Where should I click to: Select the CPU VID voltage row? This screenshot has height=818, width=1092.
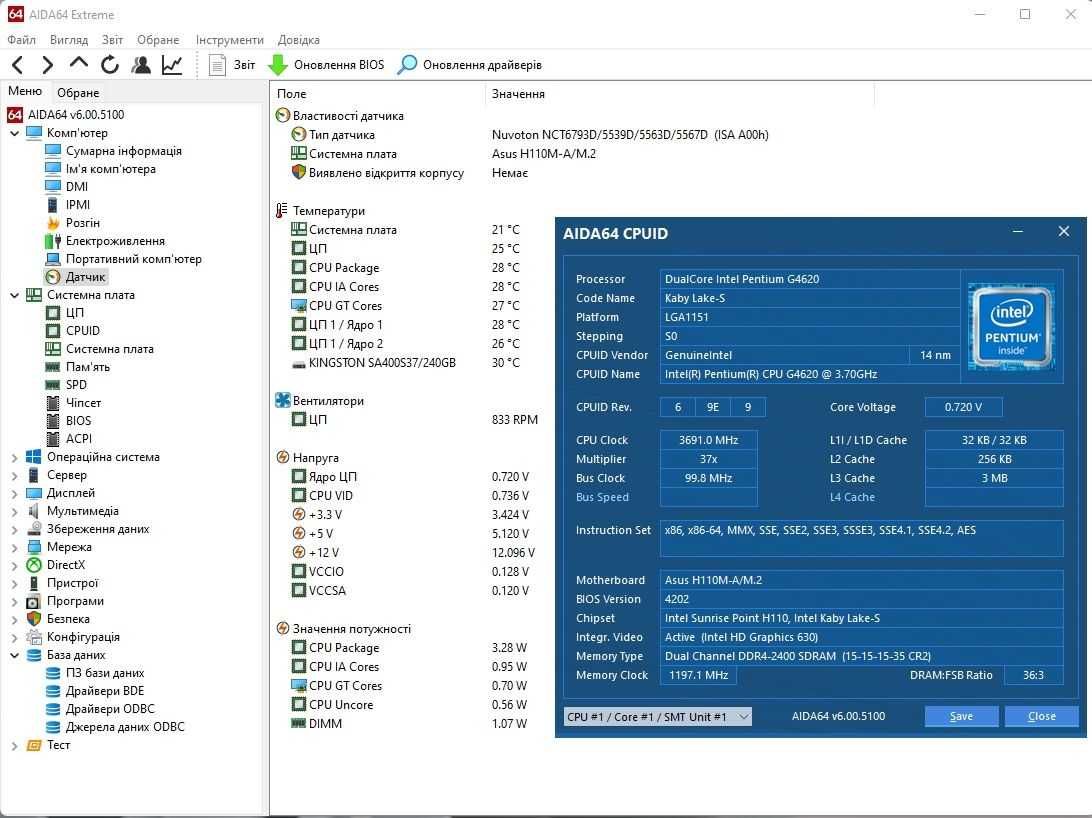[410, 496]
